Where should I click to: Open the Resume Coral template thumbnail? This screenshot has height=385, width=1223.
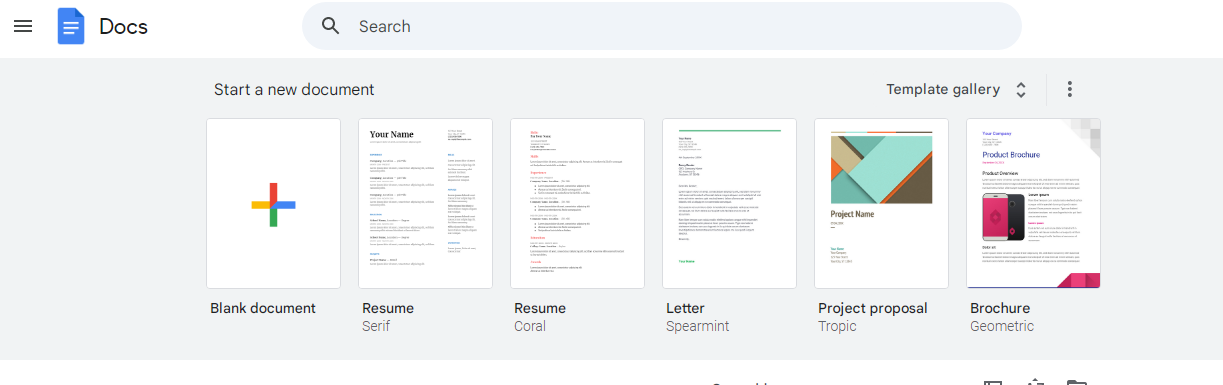(577, 203)
